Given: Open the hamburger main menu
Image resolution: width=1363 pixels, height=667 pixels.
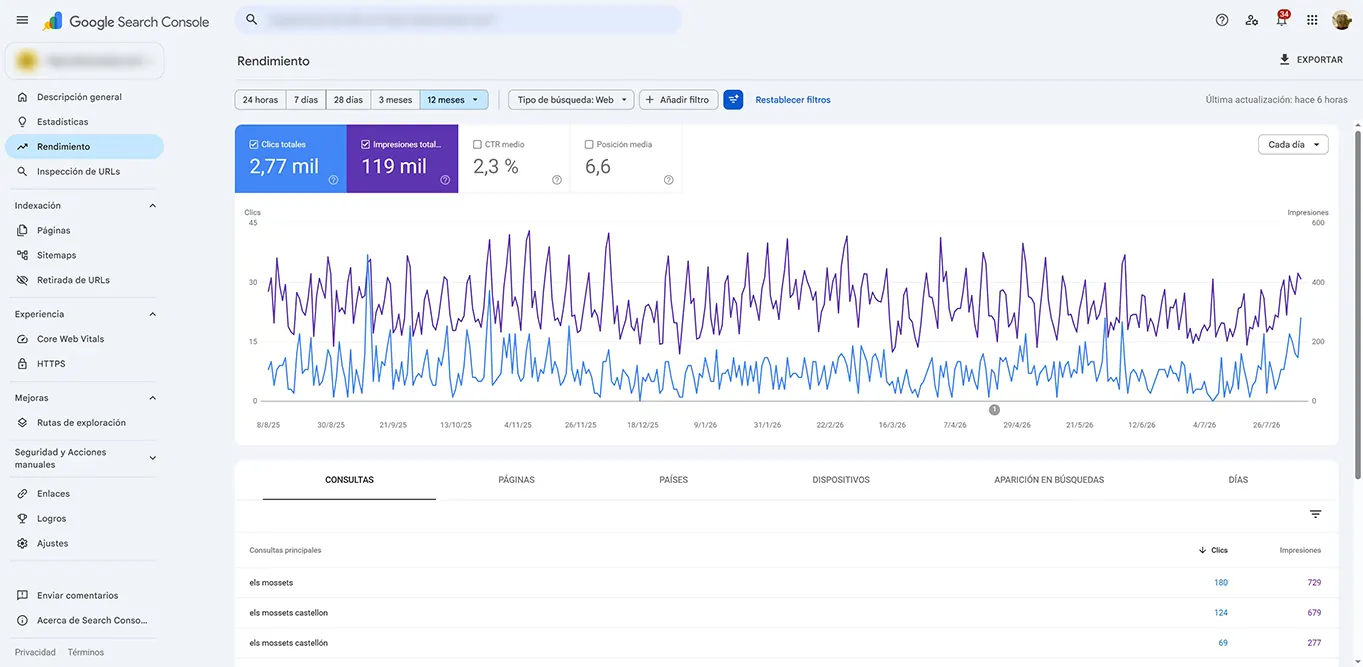Looking at the screenshot, I should pos(22,20).
